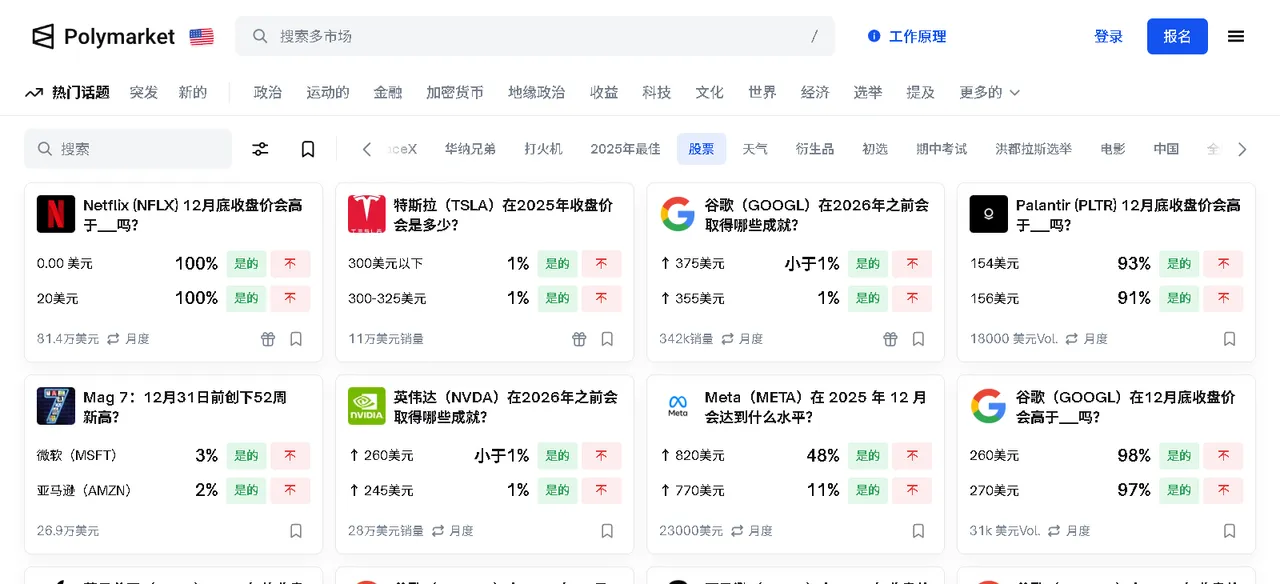
Task: Click the NVIDIA logo thumbnail
Action: 367,406
